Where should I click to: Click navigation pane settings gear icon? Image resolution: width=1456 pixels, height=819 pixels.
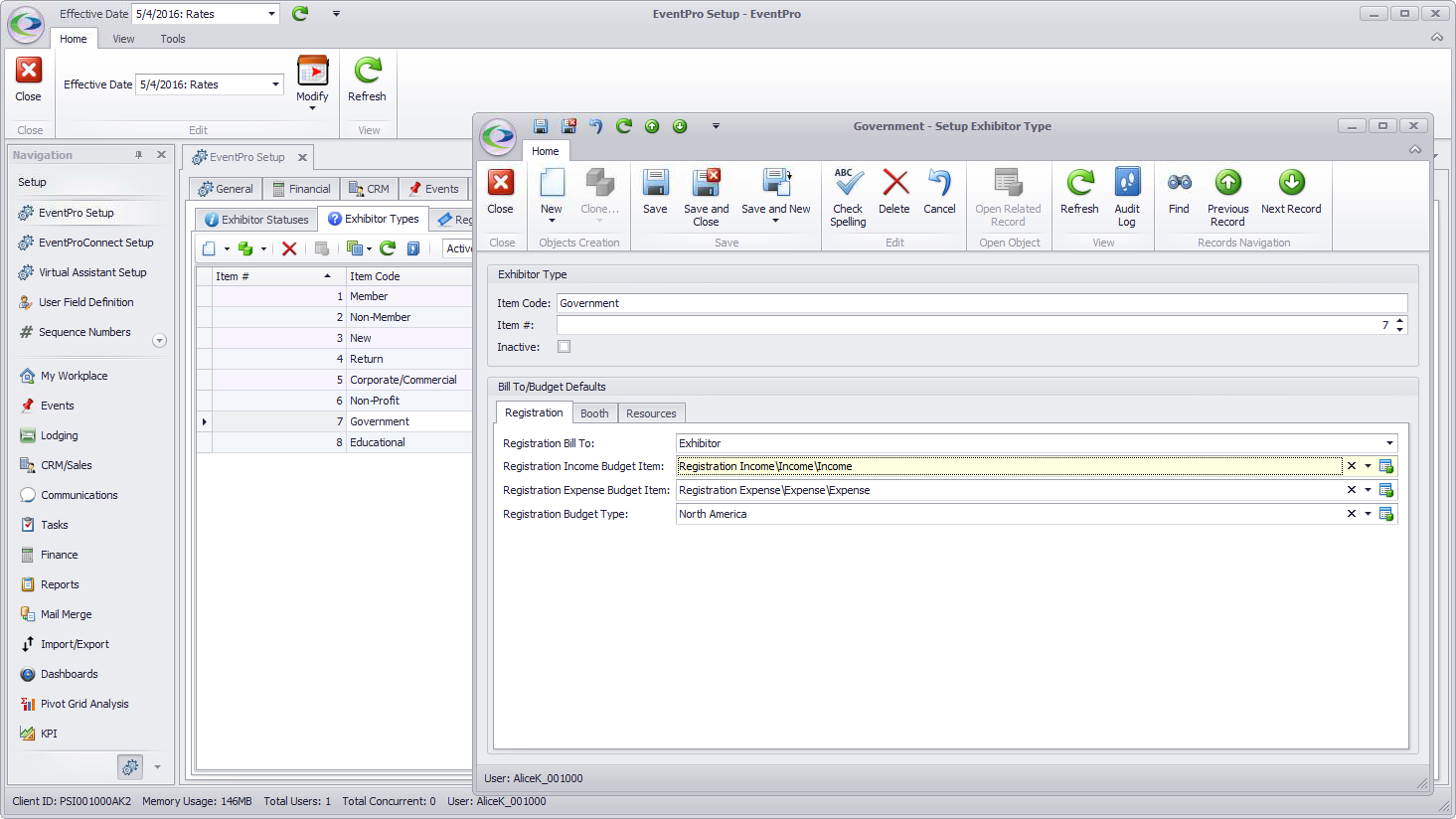pyautogui.click(x=130, y=766)
